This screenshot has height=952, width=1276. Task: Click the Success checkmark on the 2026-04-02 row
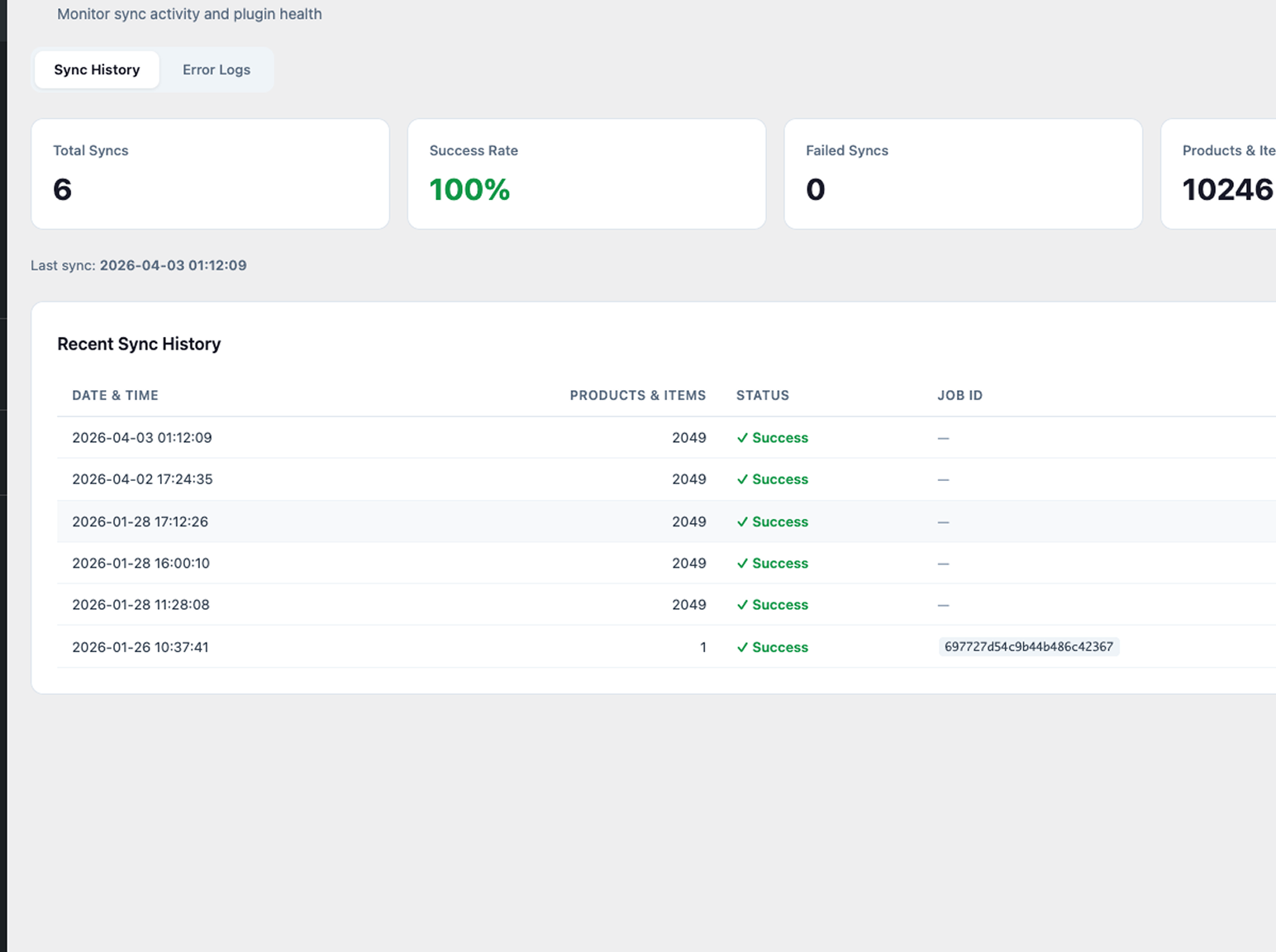point(743,479)
